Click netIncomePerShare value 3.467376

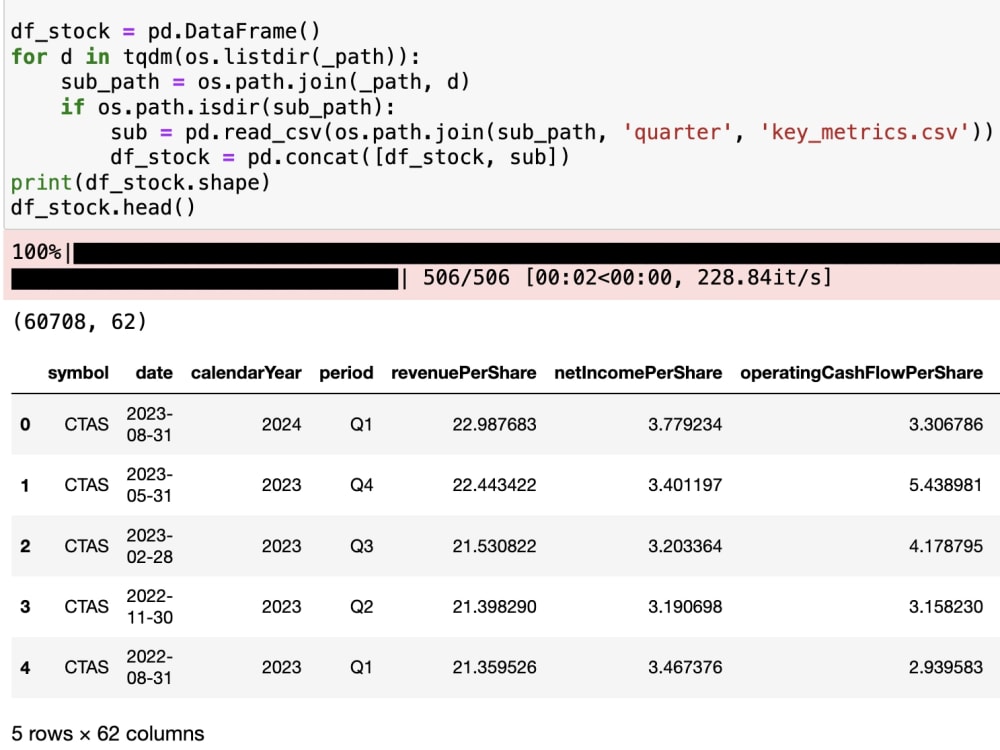685,668
